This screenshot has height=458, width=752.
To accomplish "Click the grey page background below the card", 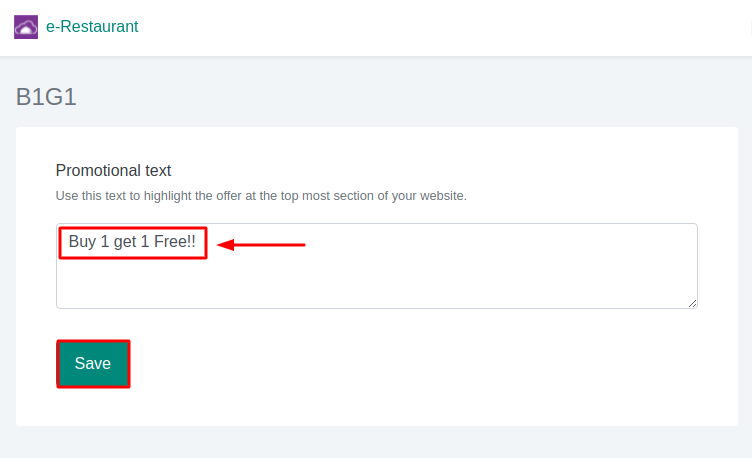I will [376, 442].
